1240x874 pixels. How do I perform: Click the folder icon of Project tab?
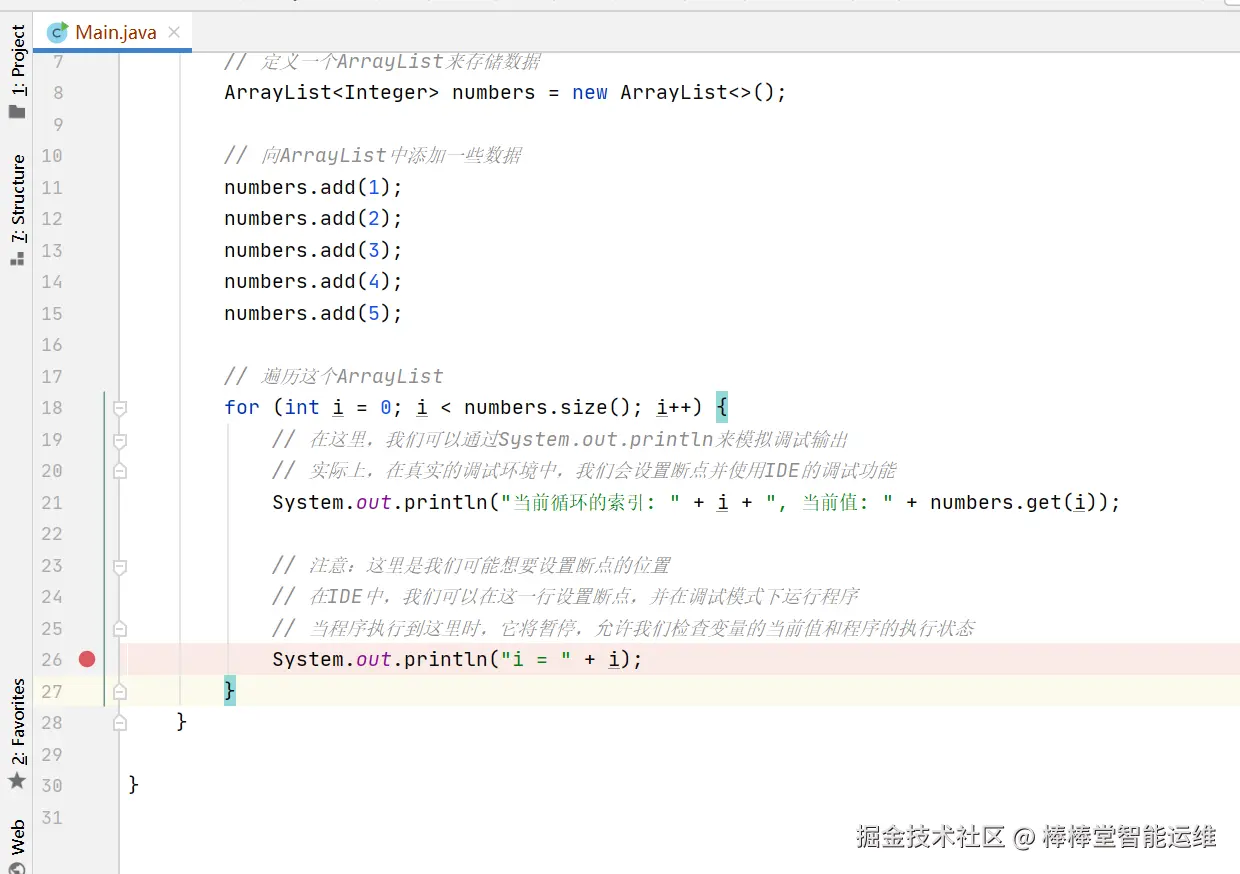pyautogui.click(x=17, y=110)
